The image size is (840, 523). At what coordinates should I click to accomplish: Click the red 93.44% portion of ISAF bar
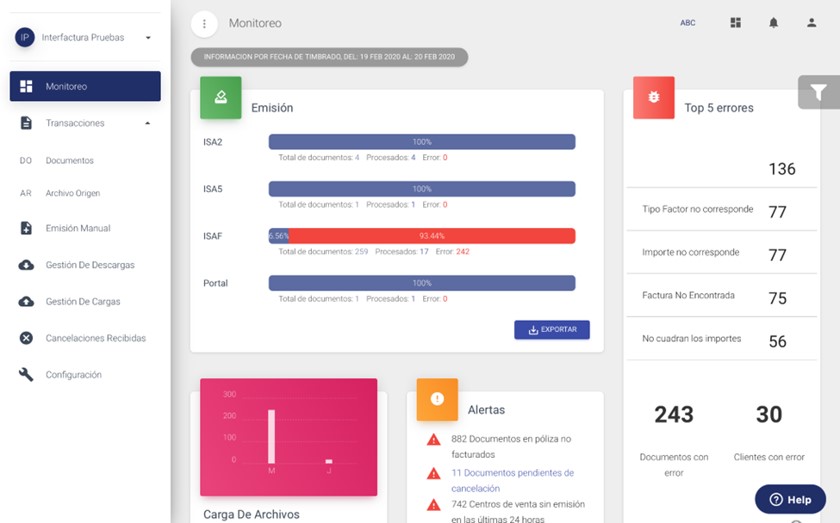click(x=432, y=236)
